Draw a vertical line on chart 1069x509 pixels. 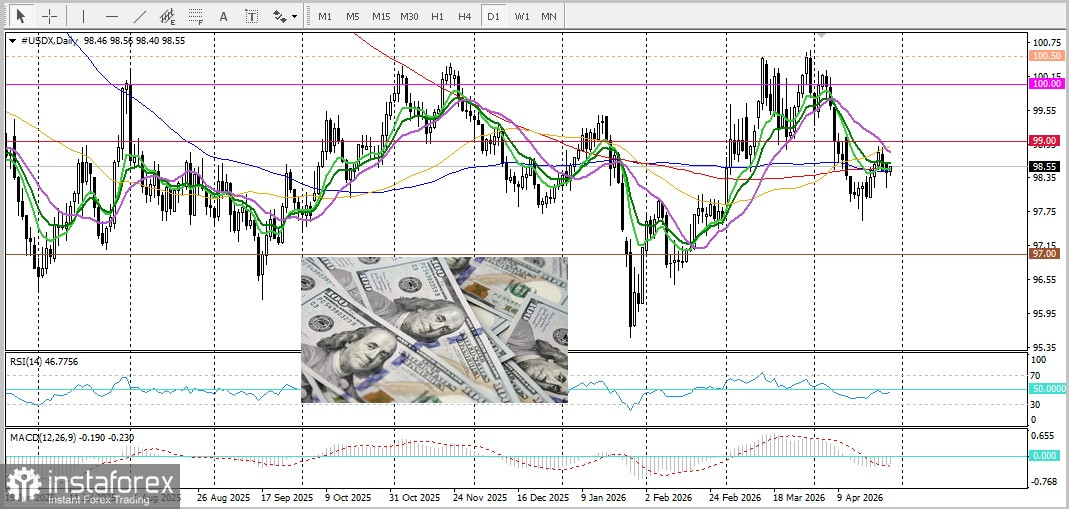[83, 17]
